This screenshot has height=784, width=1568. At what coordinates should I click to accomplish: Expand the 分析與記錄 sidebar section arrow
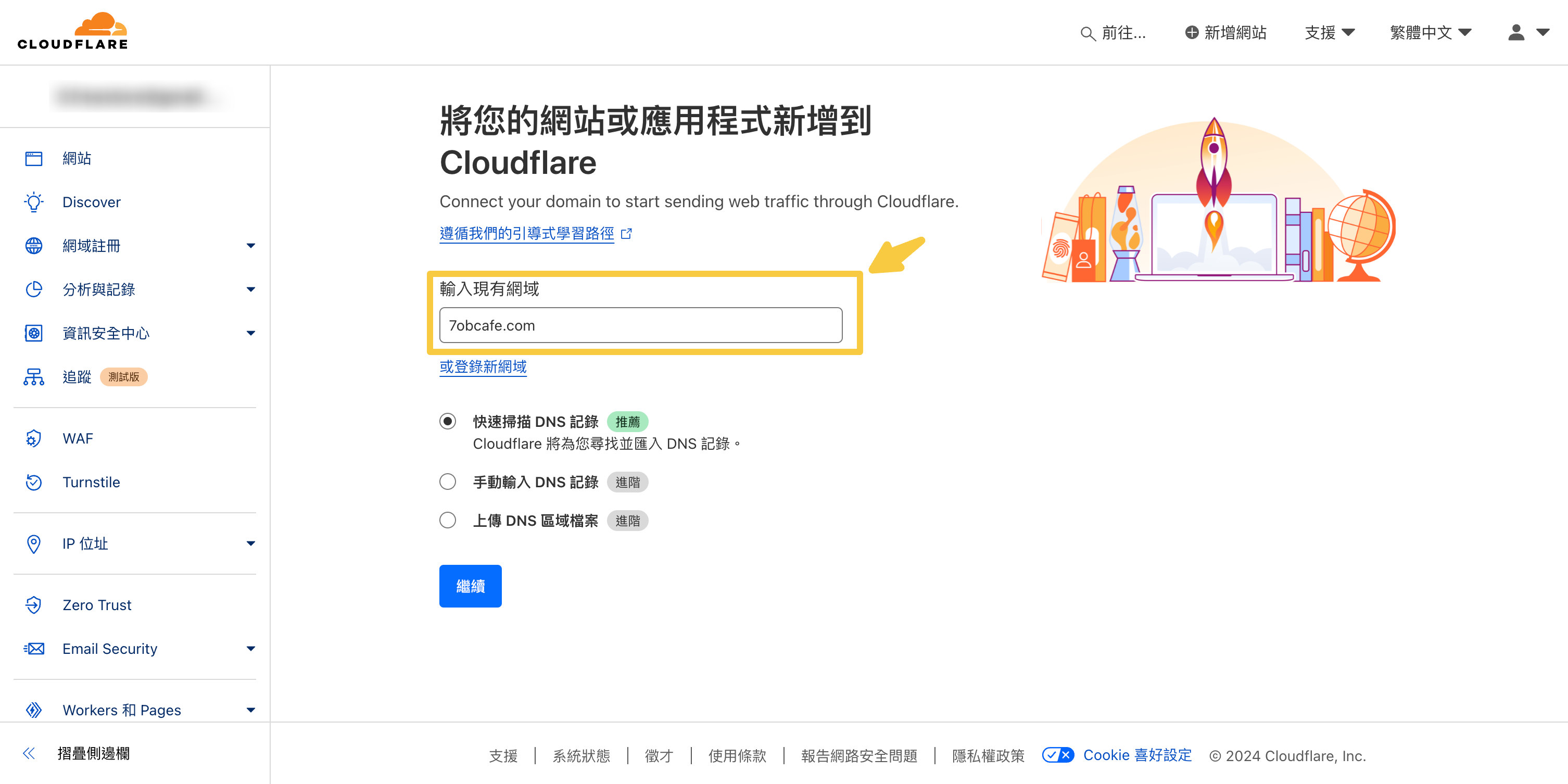(x=251, y=289)
